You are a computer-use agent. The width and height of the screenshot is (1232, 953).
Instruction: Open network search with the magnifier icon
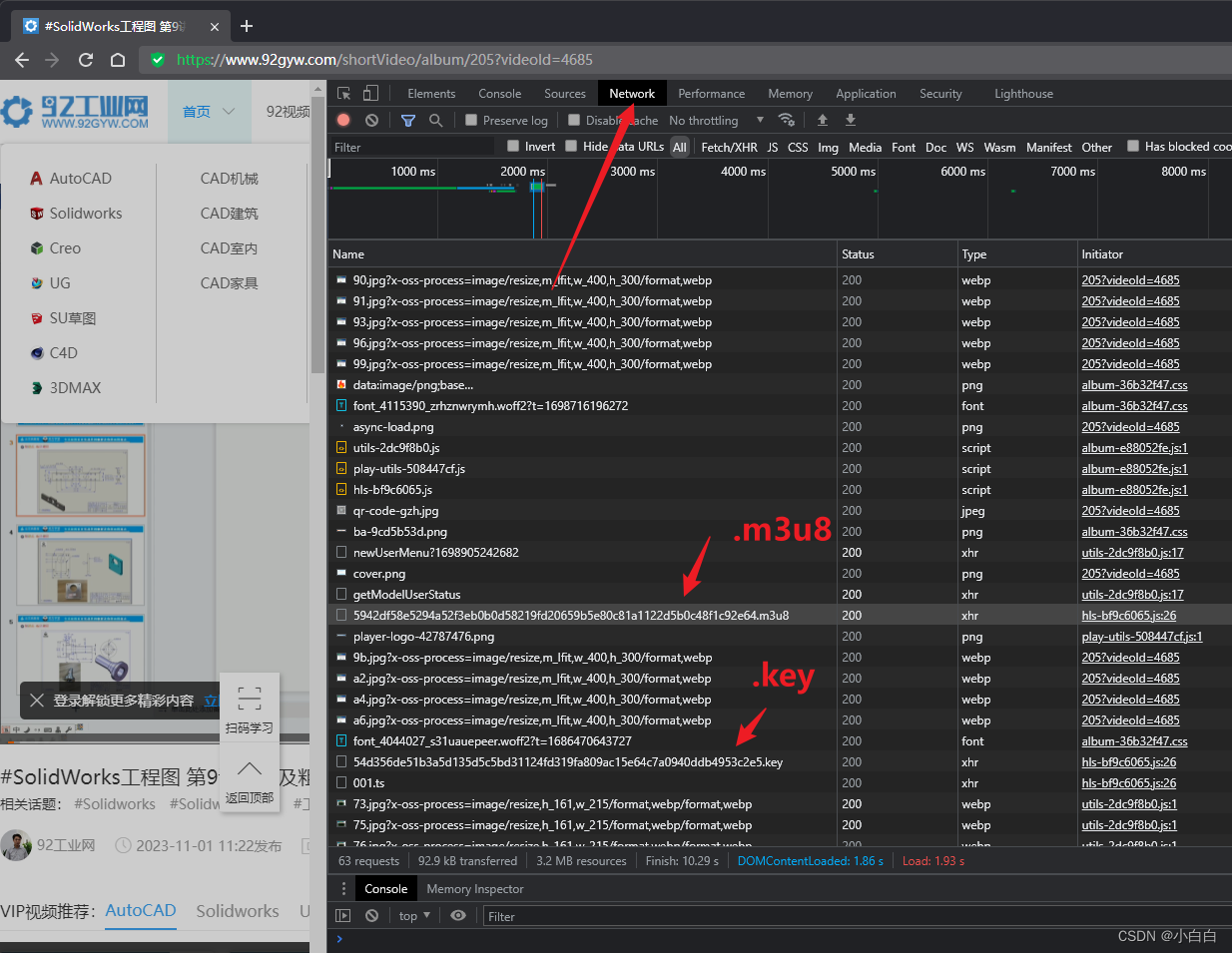pos(435,120)
